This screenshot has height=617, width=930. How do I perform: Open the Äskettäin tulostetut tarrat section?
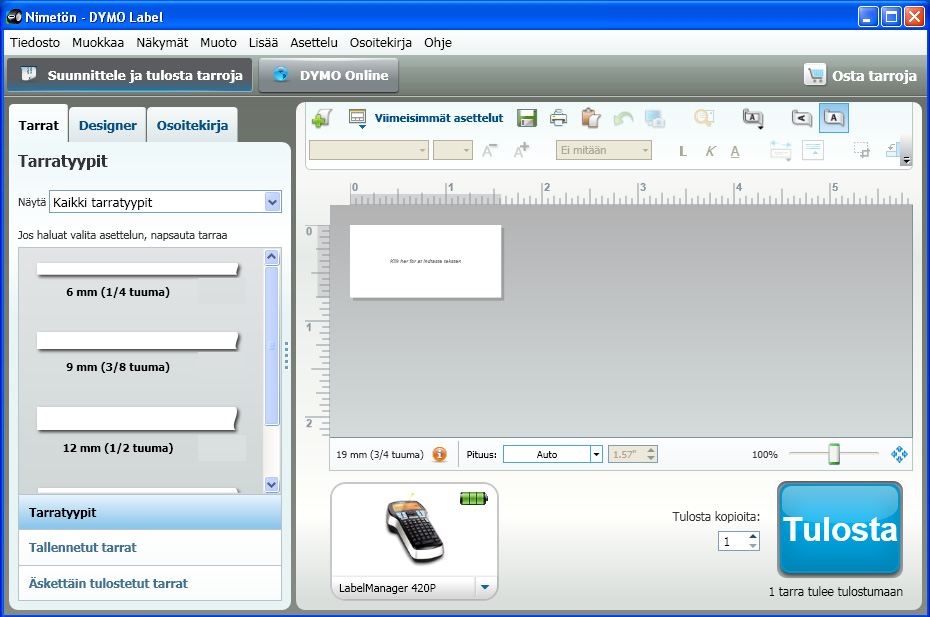coord(150,583)
